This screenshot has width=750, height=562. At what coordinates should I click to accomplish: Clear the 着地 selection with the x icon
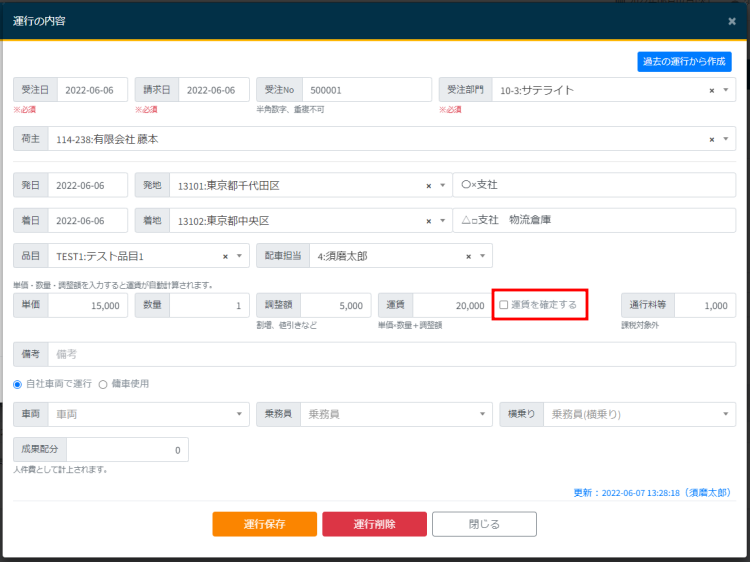(x=428, y=221)
